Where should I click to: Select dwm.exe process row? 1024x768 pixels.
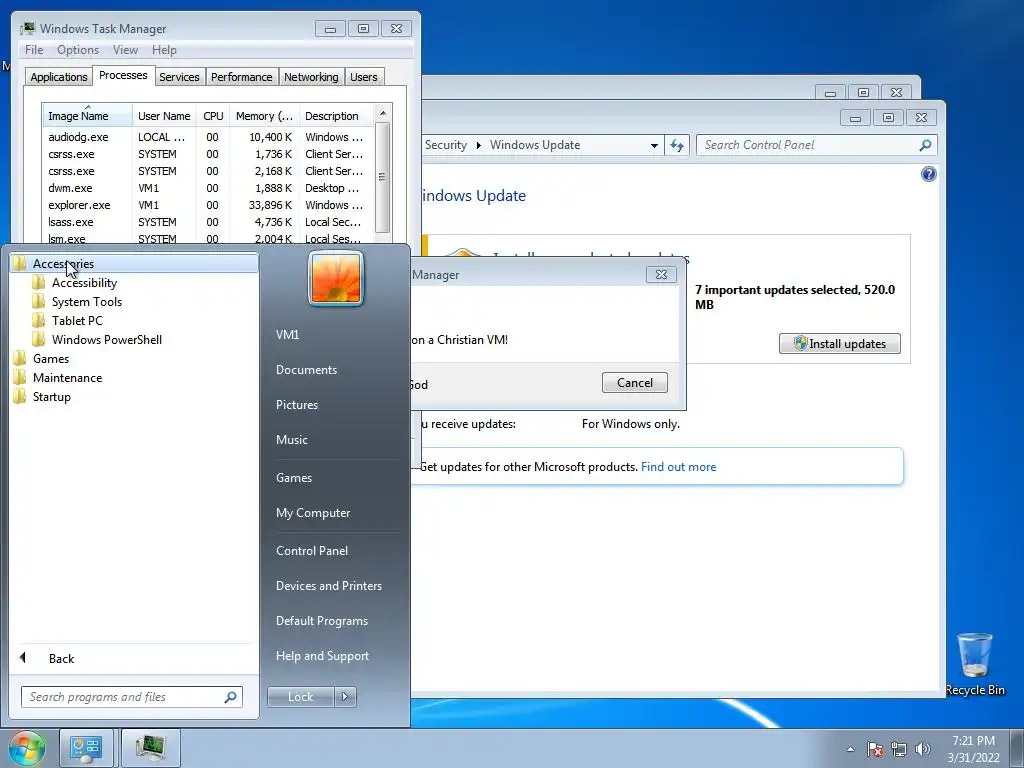pyautogui.click(x=208, y=188)
